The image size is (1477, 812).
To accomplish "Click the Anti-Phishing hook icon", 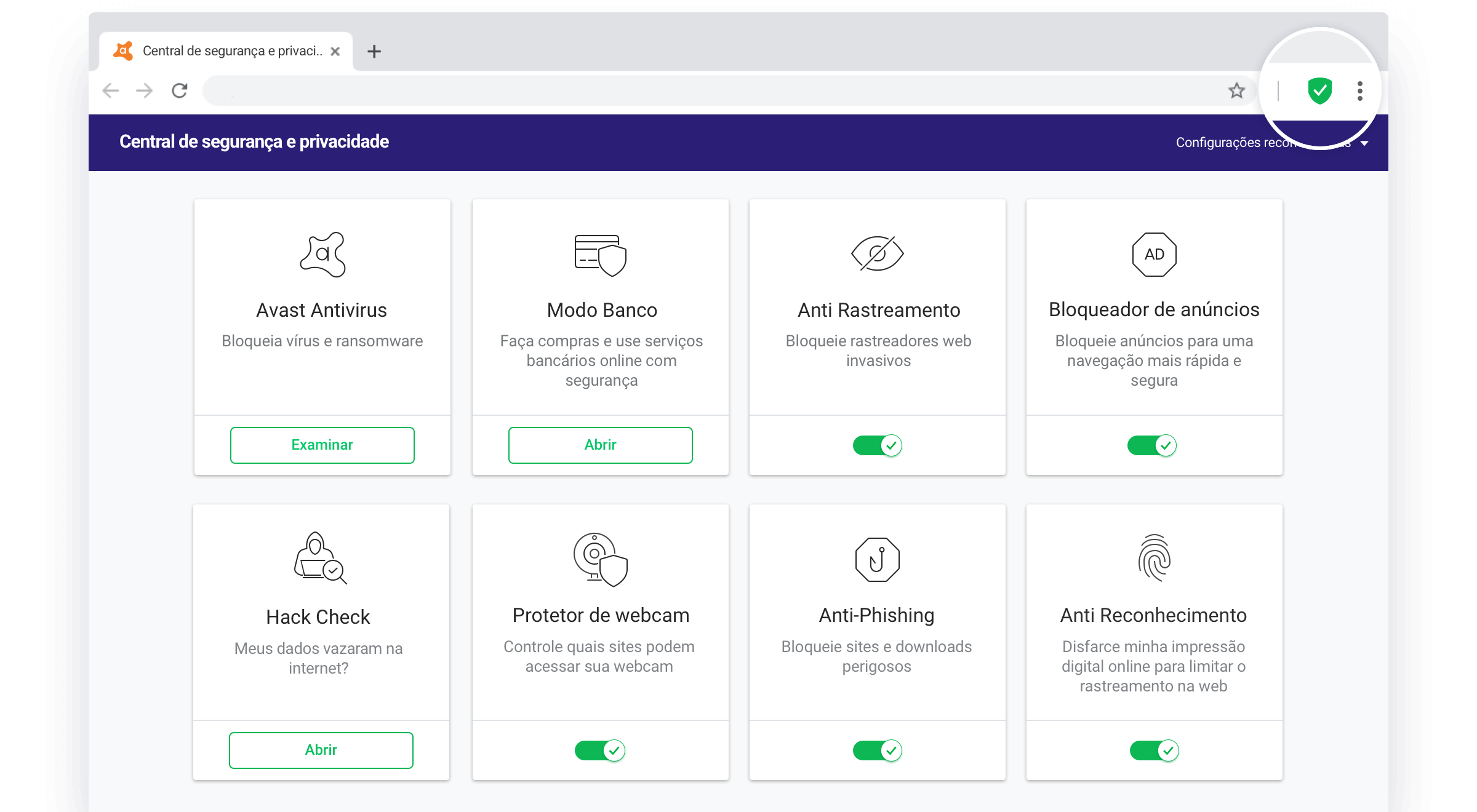I will 878,559.
